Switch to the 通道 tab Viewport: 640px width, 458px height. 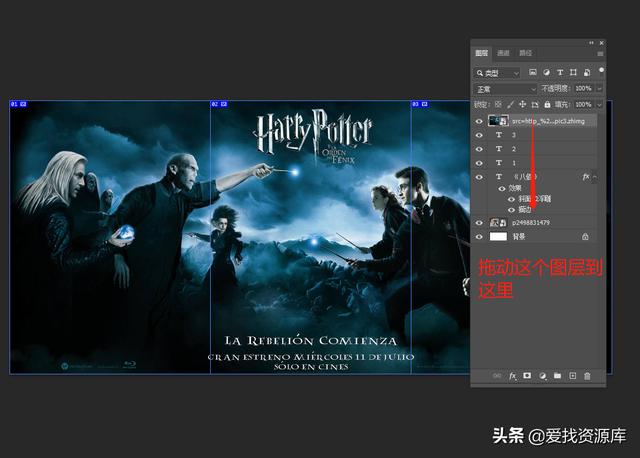[503, 53]
